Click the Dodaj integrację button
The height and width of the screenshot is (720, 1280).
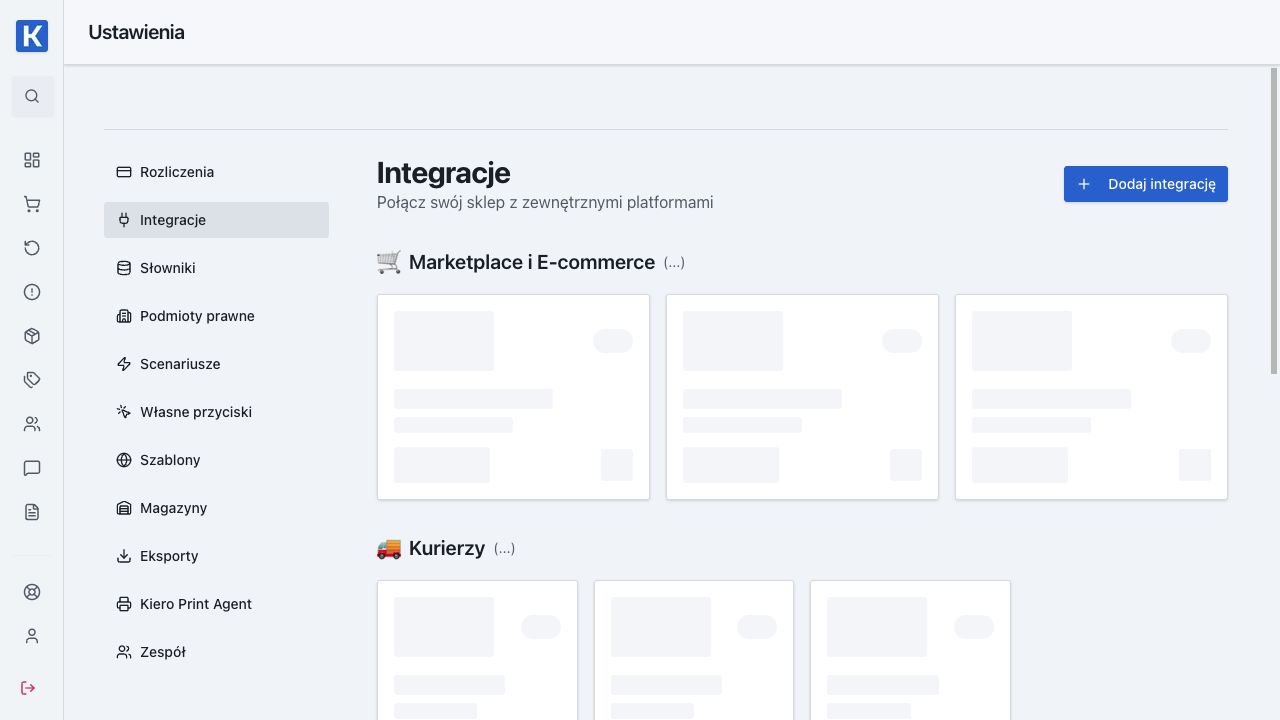(1146, 184)
